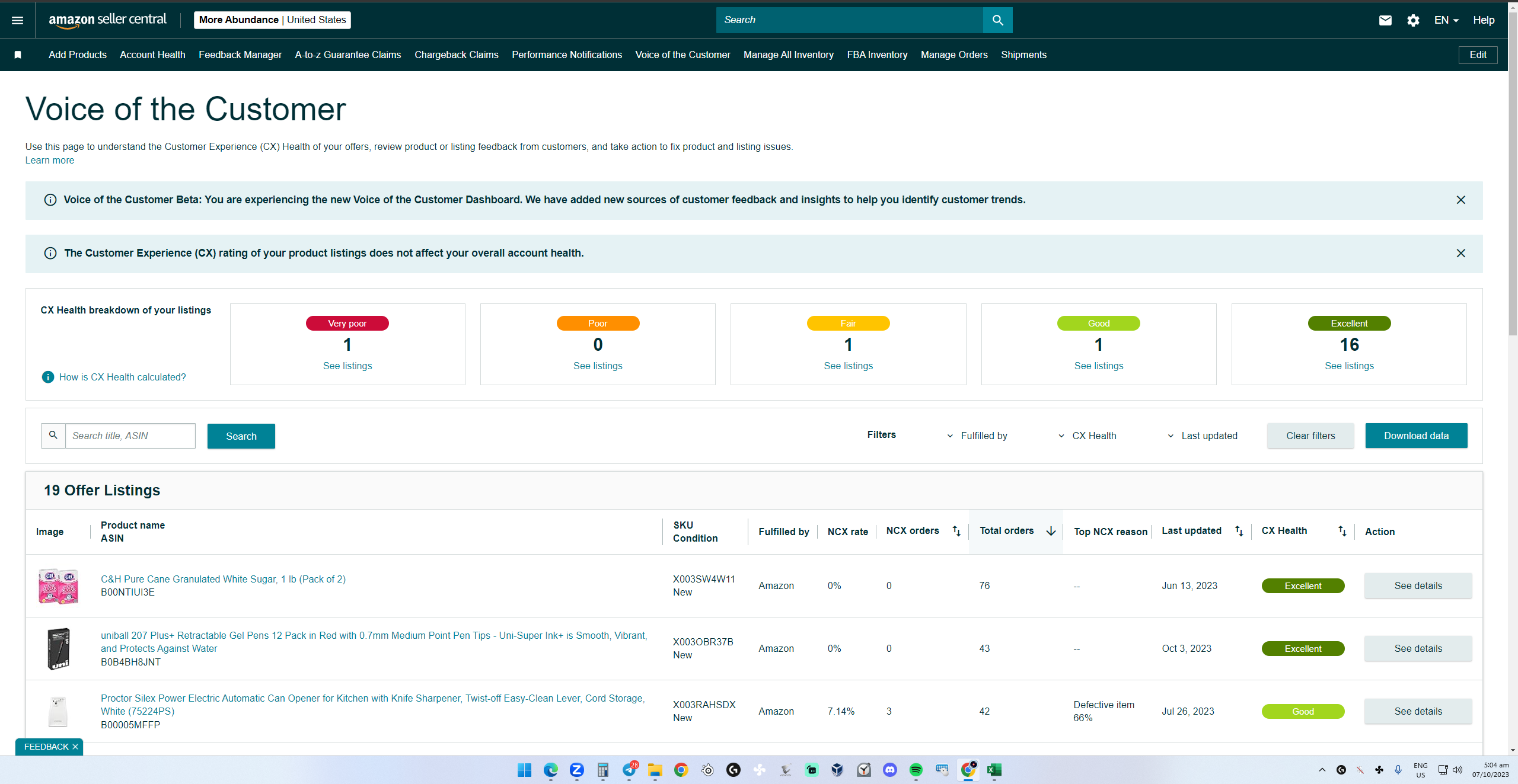Close the FEEDBACK tab with X
Image resolution: width=1518 pixels, height=784 pixels.
[75, 747]
